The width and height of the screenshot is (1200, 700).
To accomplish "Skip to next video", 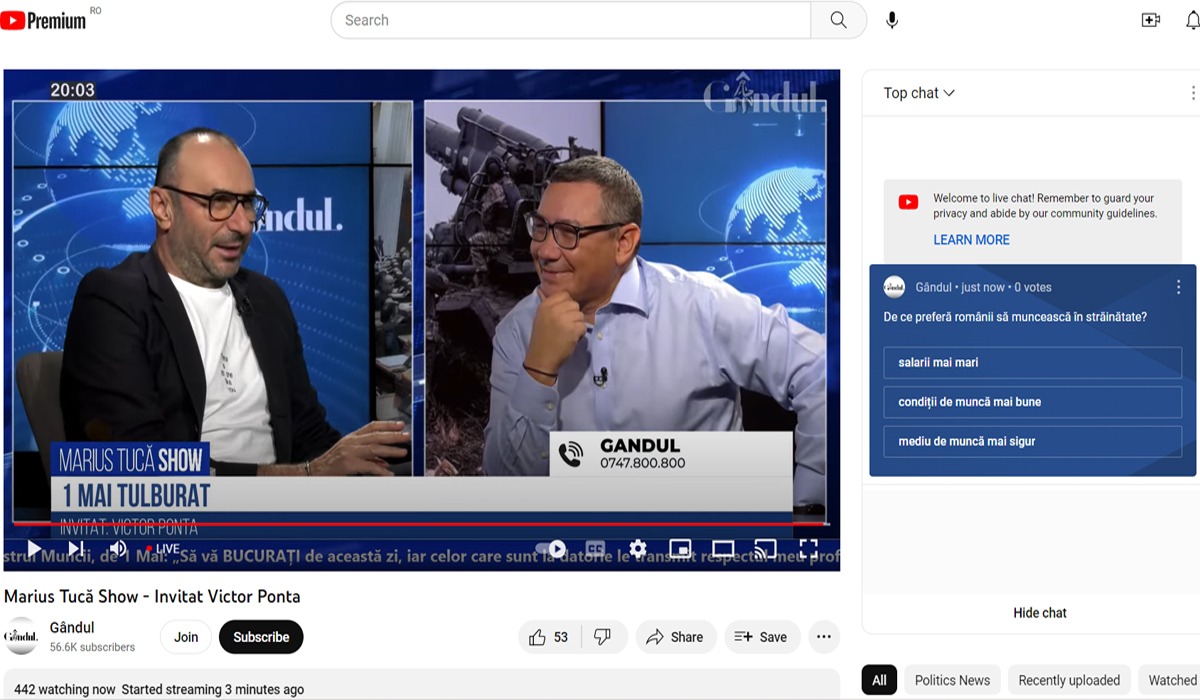I will coord(76,548).
